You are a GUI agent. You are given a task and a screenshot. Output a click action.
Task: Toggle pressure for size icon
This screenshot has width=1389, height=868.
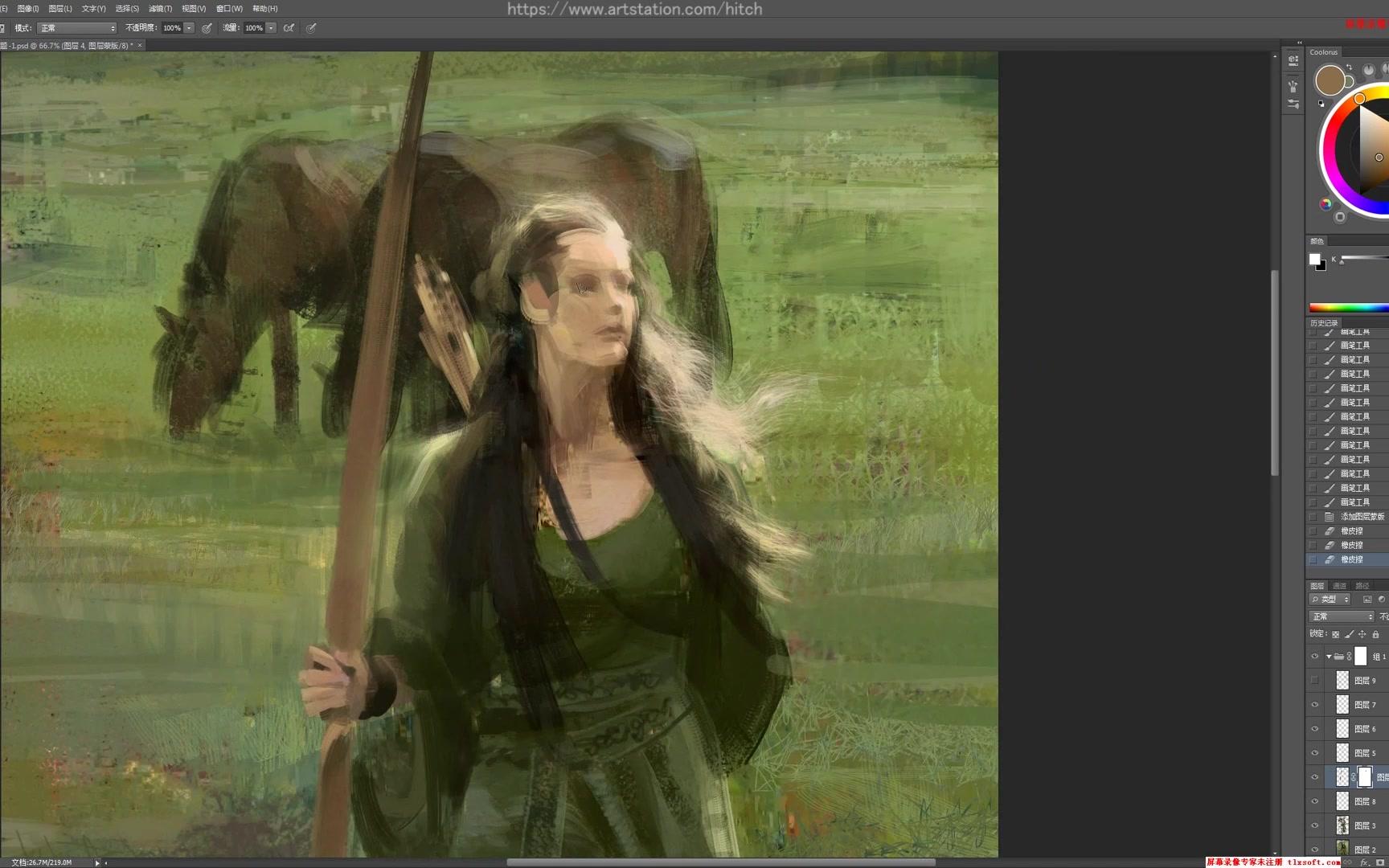[312, 28]
